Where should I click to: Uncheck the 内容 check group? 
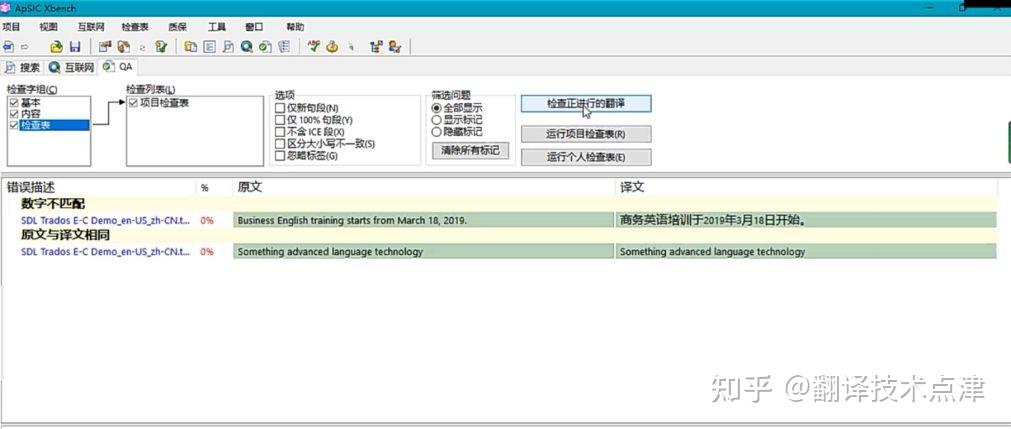tap(14, 114)
